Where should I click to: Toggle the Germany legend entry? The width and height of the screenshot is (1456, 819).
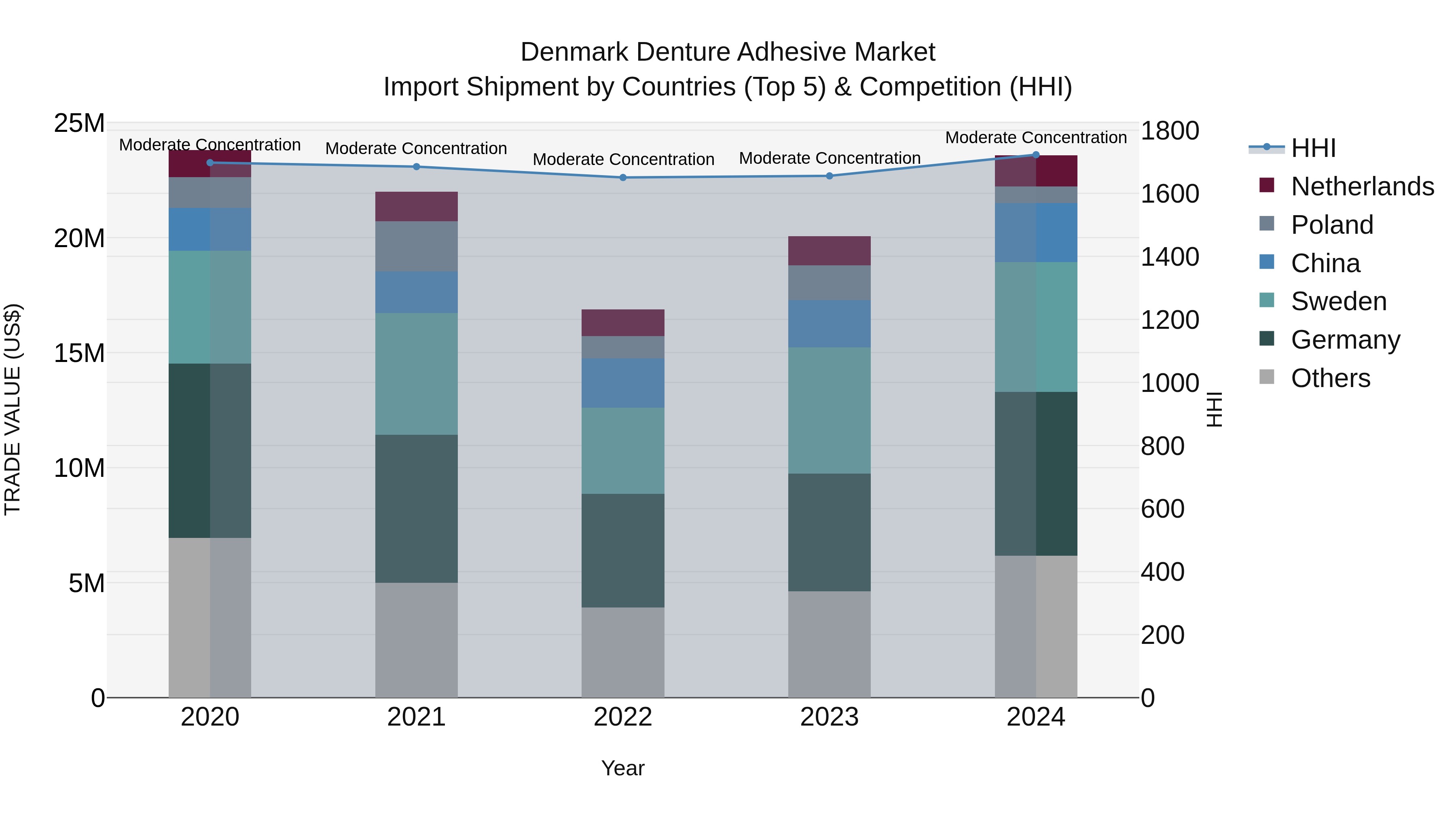[x=1329, y=340]
